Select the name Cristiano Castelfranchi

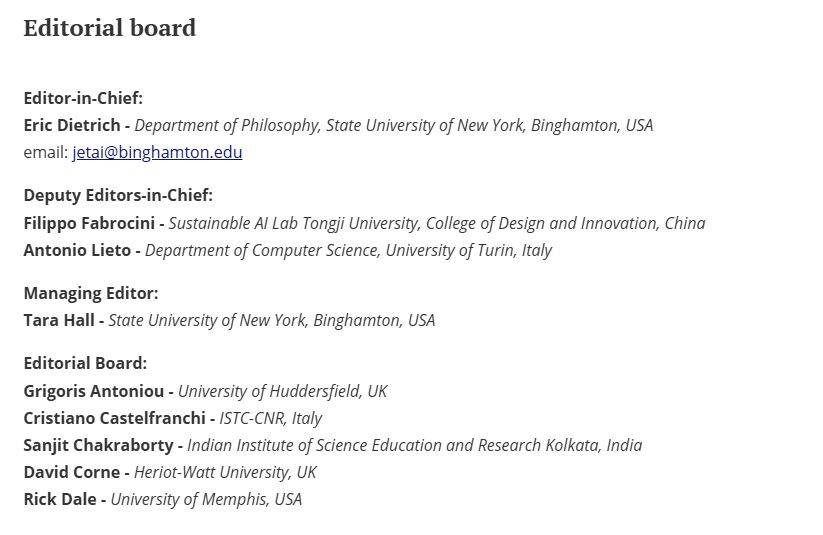pos(114,418)
